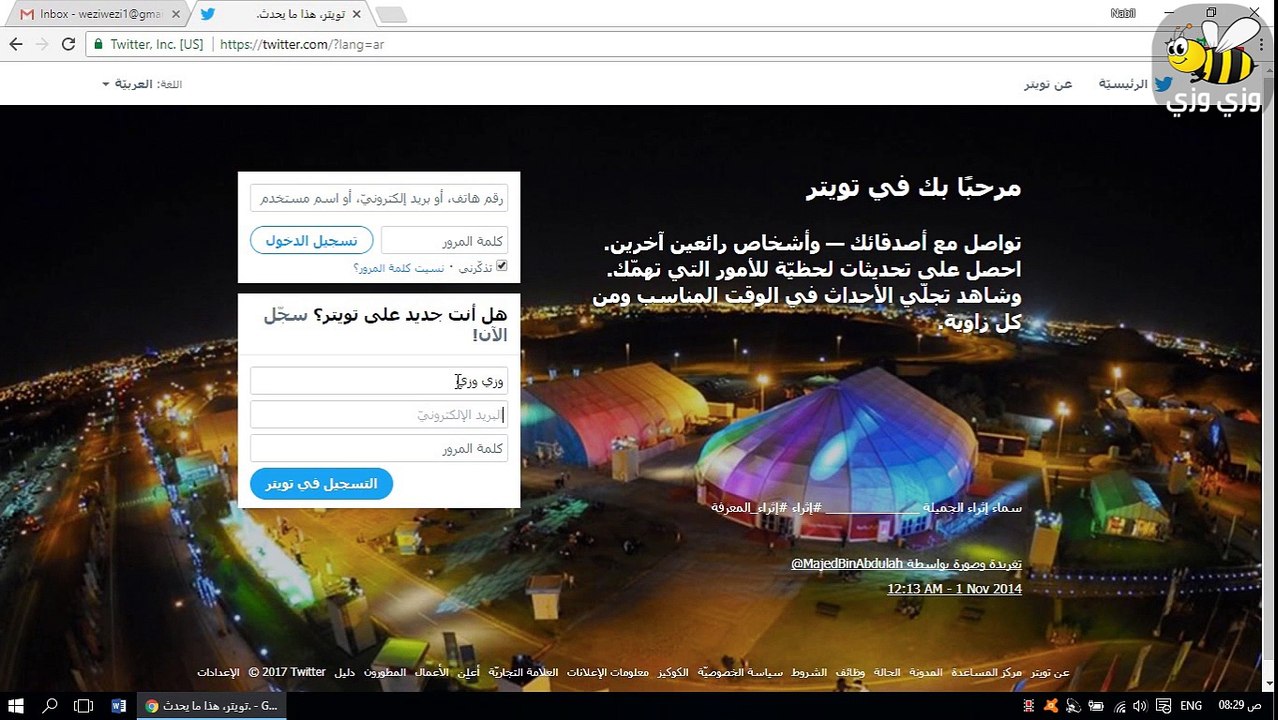Open the دليل footer link
Viewport: 1278px width, 720px height.
(x=343, y=672)
